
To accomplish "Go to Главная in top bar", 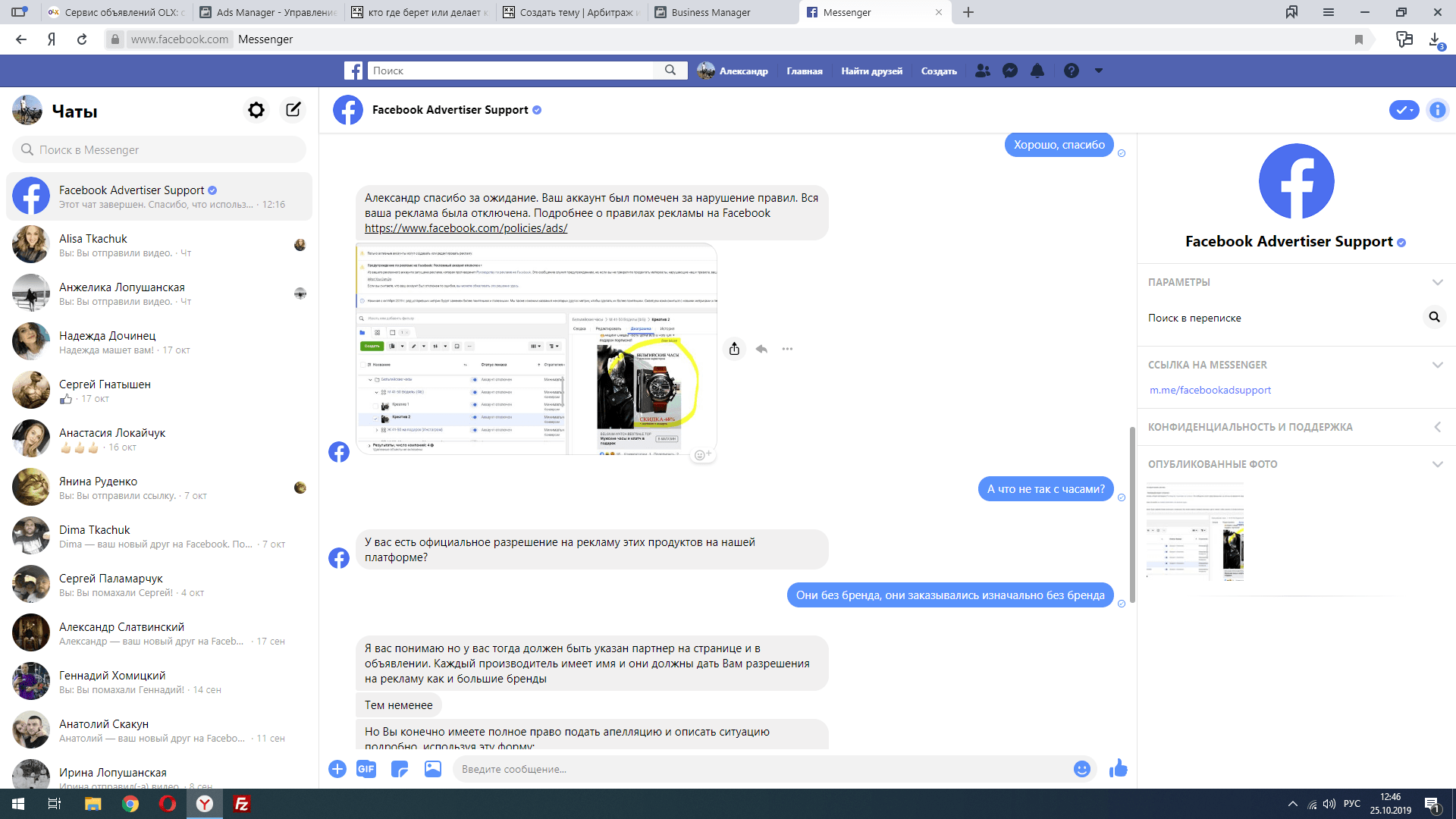I will (x=805, y=71).
